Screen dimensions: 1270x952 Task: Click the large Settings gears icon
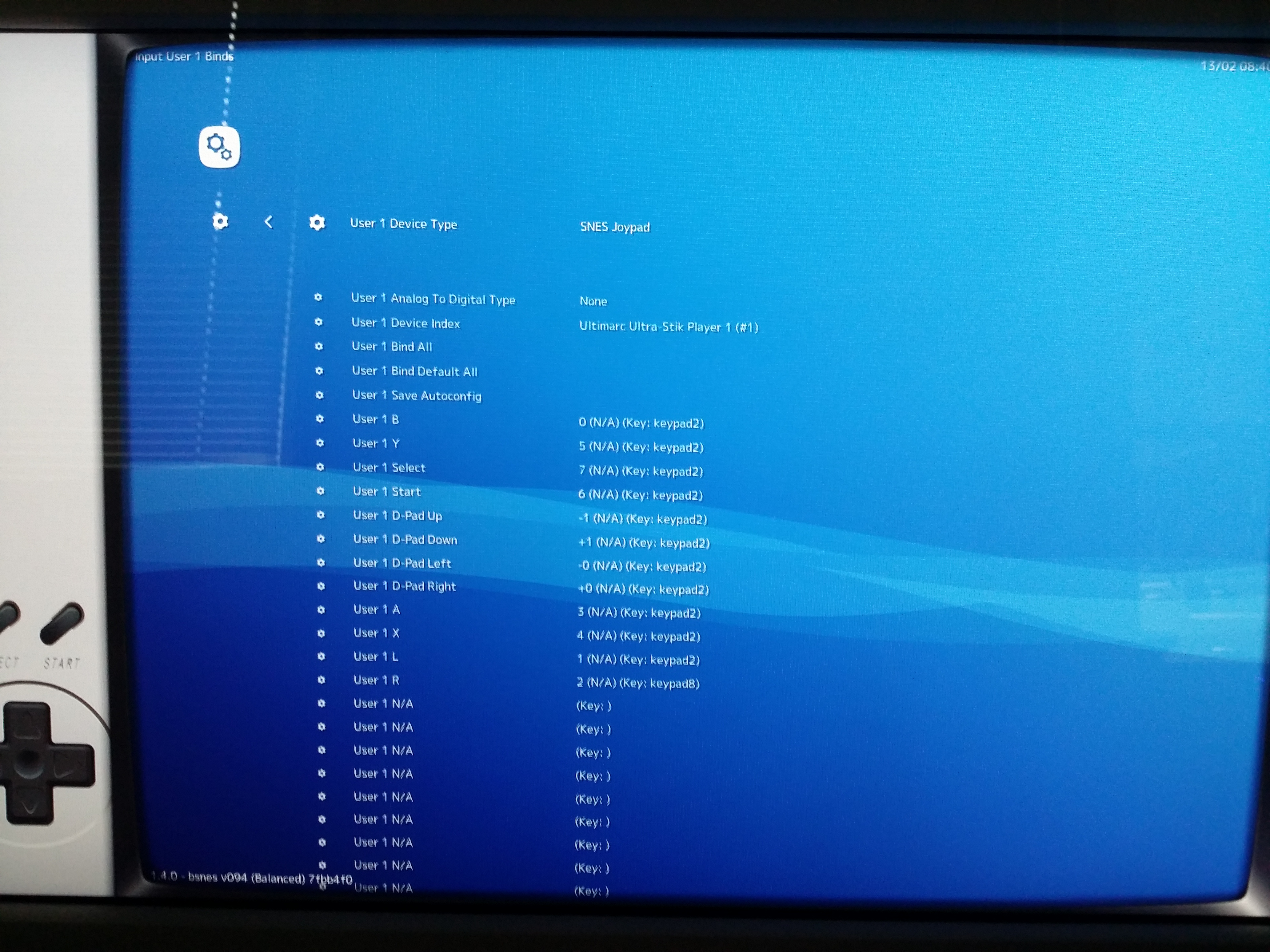coord(219,147)
